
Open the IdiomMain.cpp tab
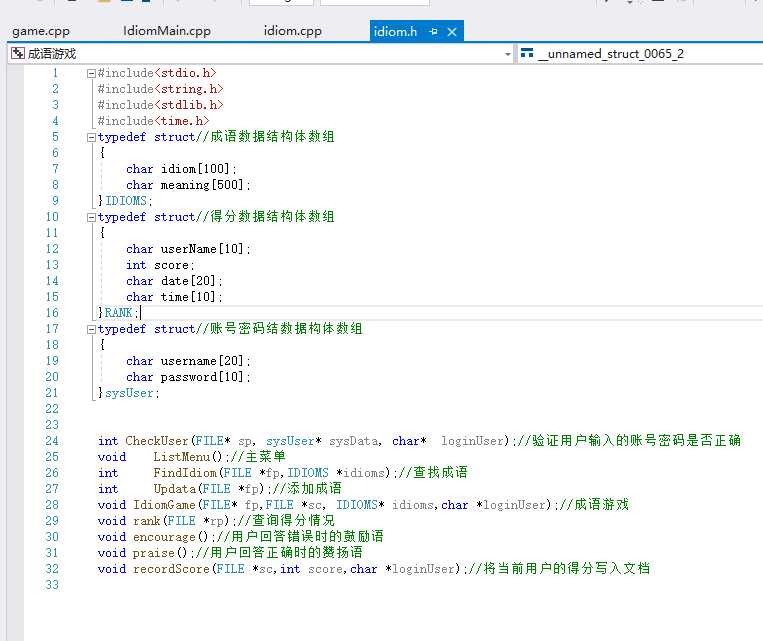tap(167, 31)
